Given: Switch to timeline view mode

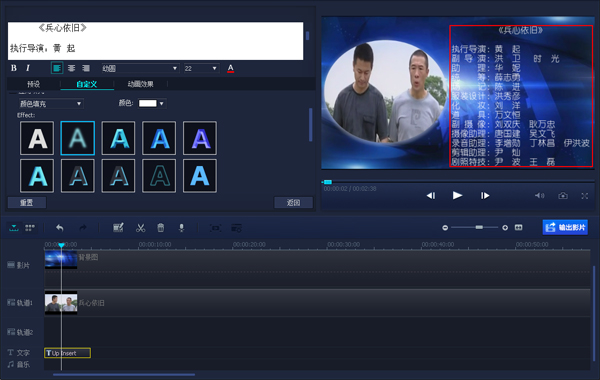Looking at the screenshot, I should [14, 228].
